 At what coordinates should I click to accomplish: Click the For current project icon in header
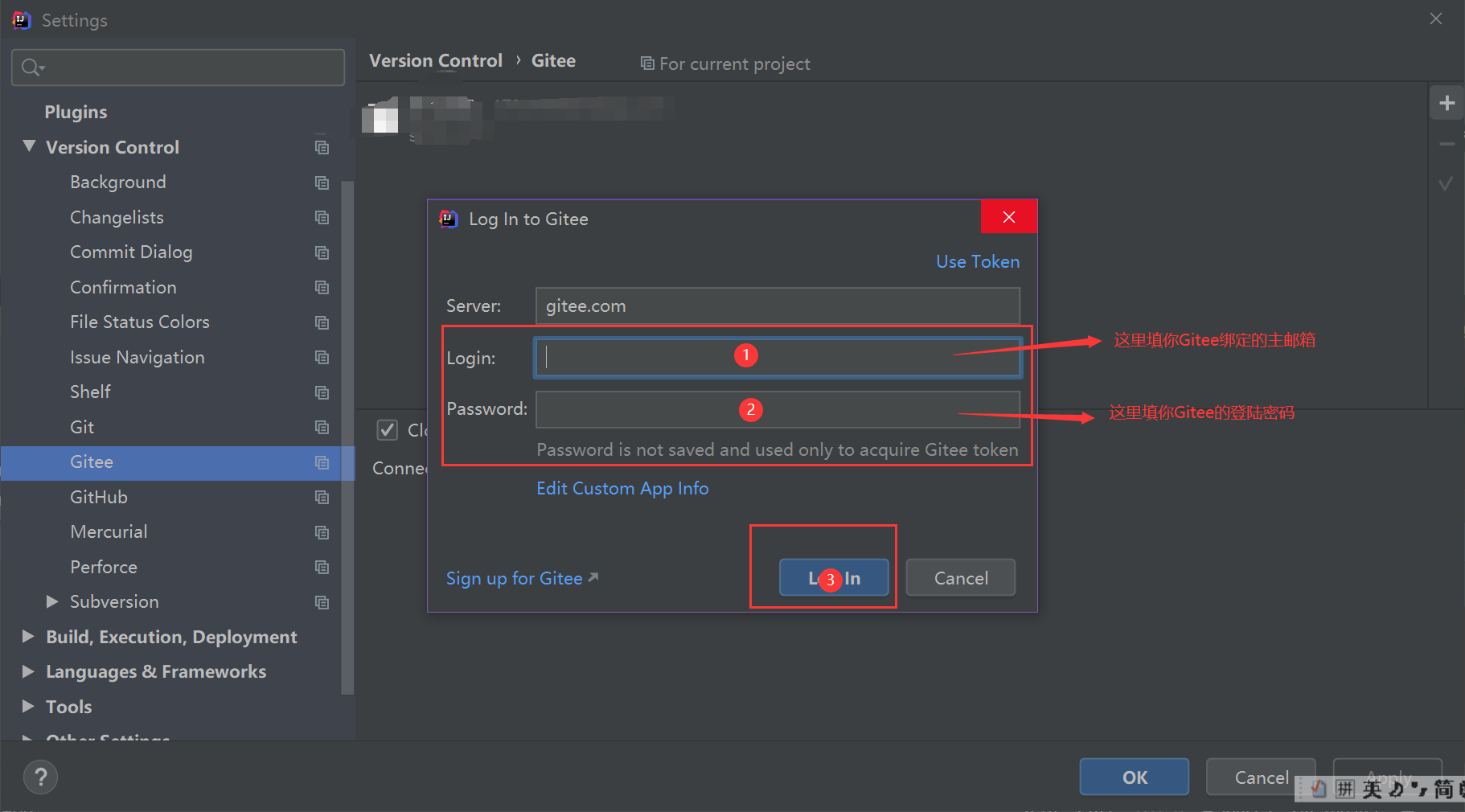[x=646, y=63]
